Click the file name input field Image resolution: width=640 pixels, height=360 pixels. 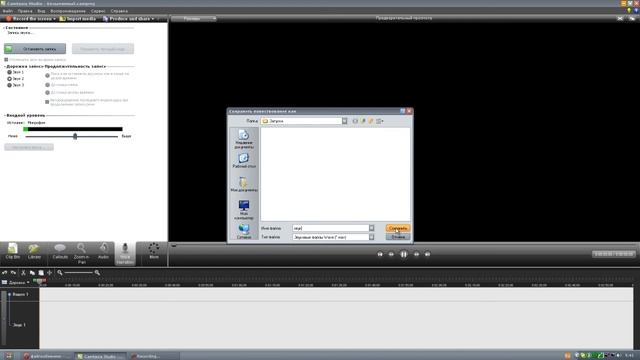330,228
